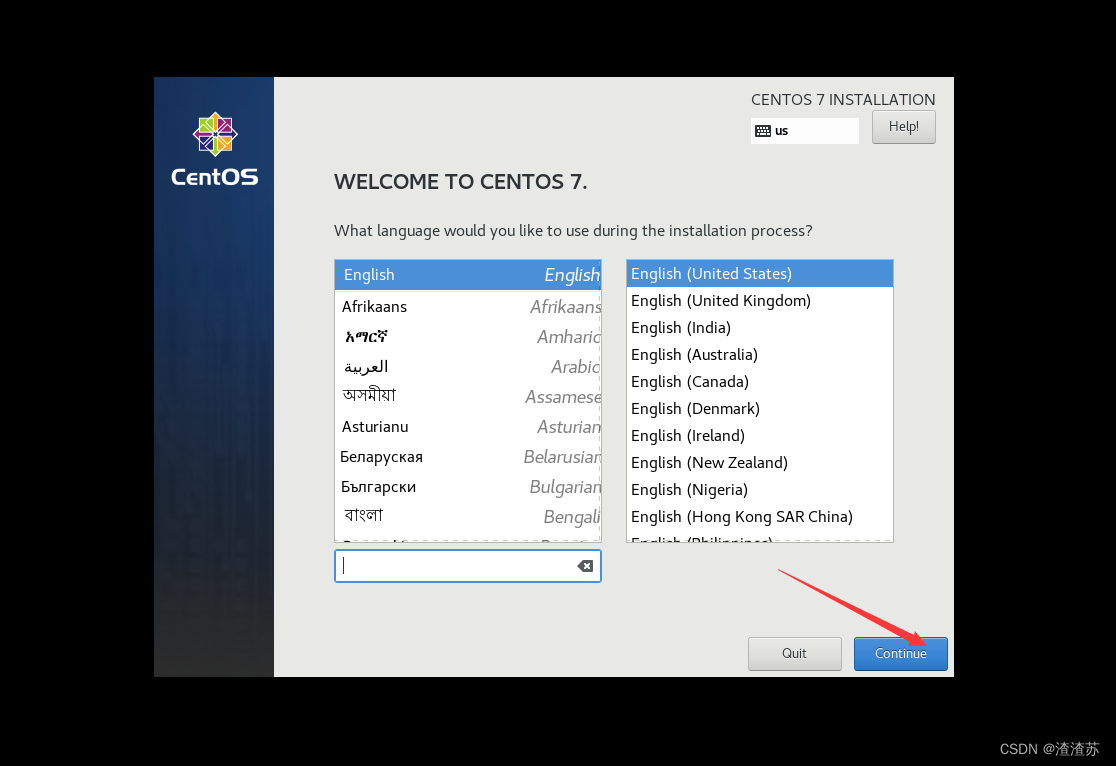Select the Arabic language row
This screenshot has width=1116, height=766.
pos(468,367)
